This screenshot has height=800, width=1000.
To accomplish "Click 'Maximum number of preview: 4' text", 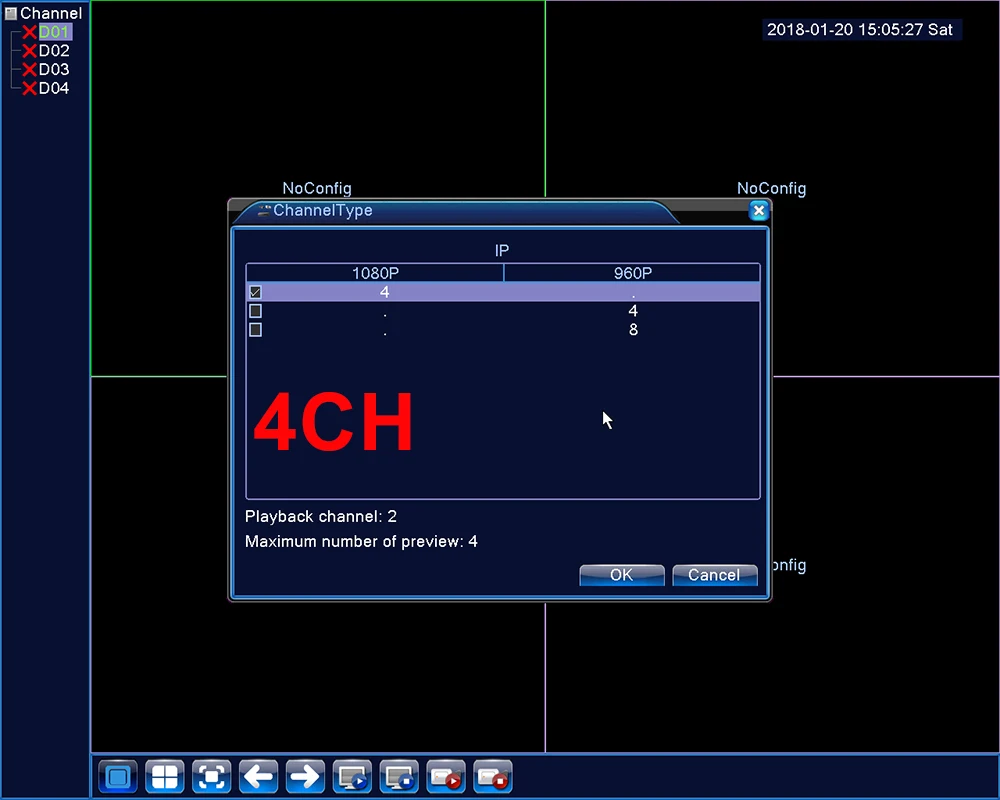I will pyautogui.click(x=361, y=542).
